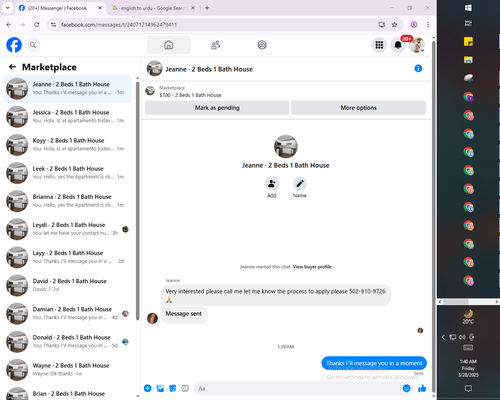The width and height of the screenshot is (500, 400).
Task: Reload the current page
Action: click(37, 25)
